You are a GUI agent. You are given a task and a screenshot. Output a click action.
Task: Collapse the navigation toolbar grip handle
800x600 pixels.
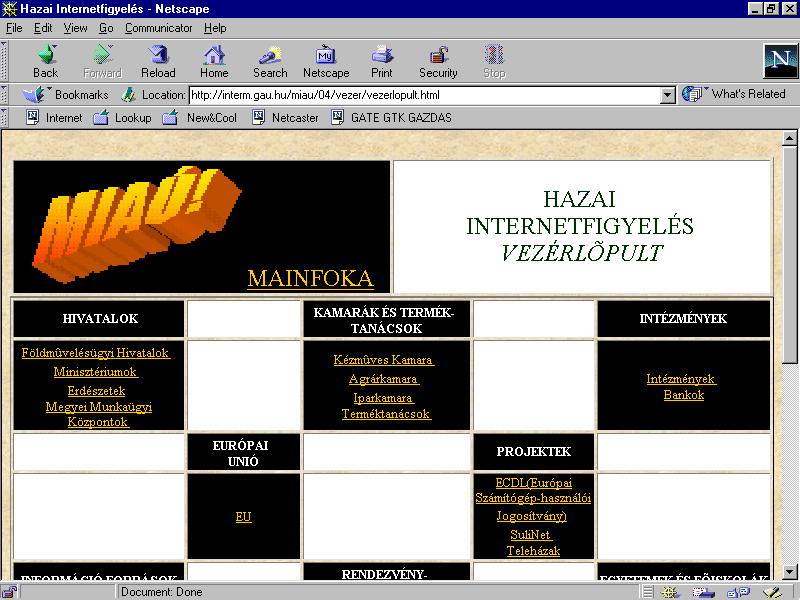coord(6,61)
